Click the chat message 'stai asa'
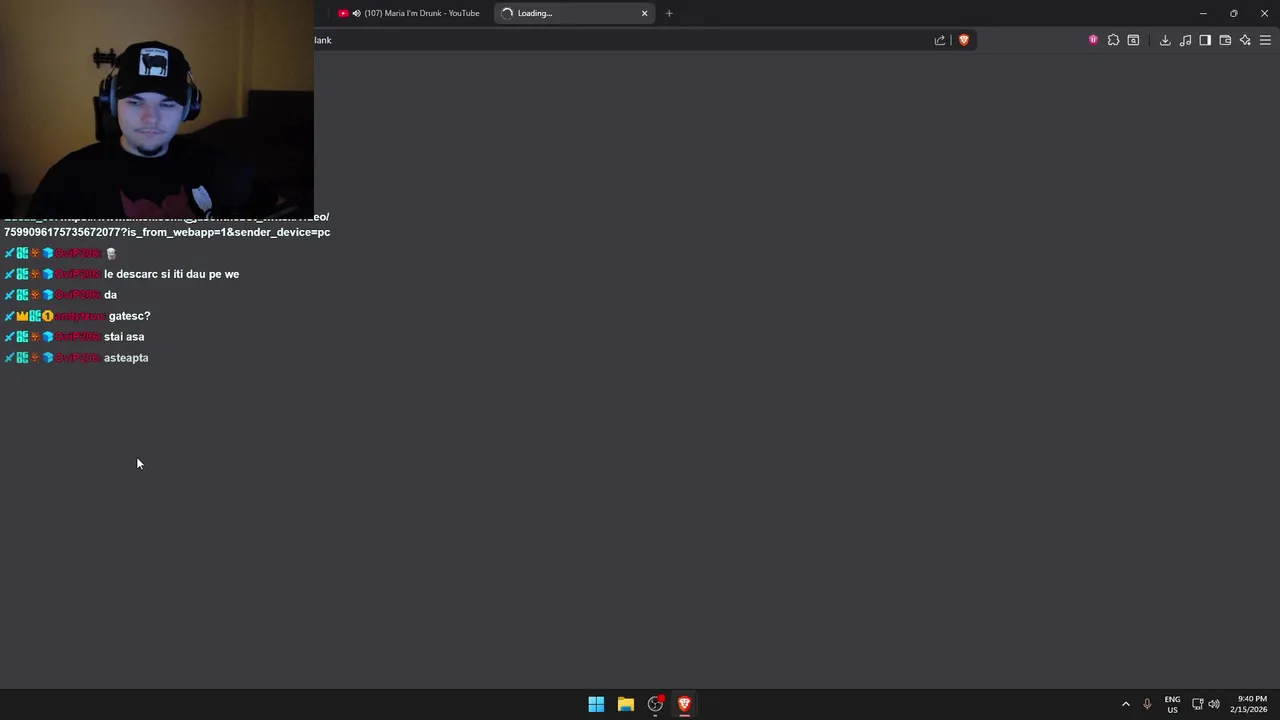This screenshot has height=720, width=1280. click(x=124, y=337)
